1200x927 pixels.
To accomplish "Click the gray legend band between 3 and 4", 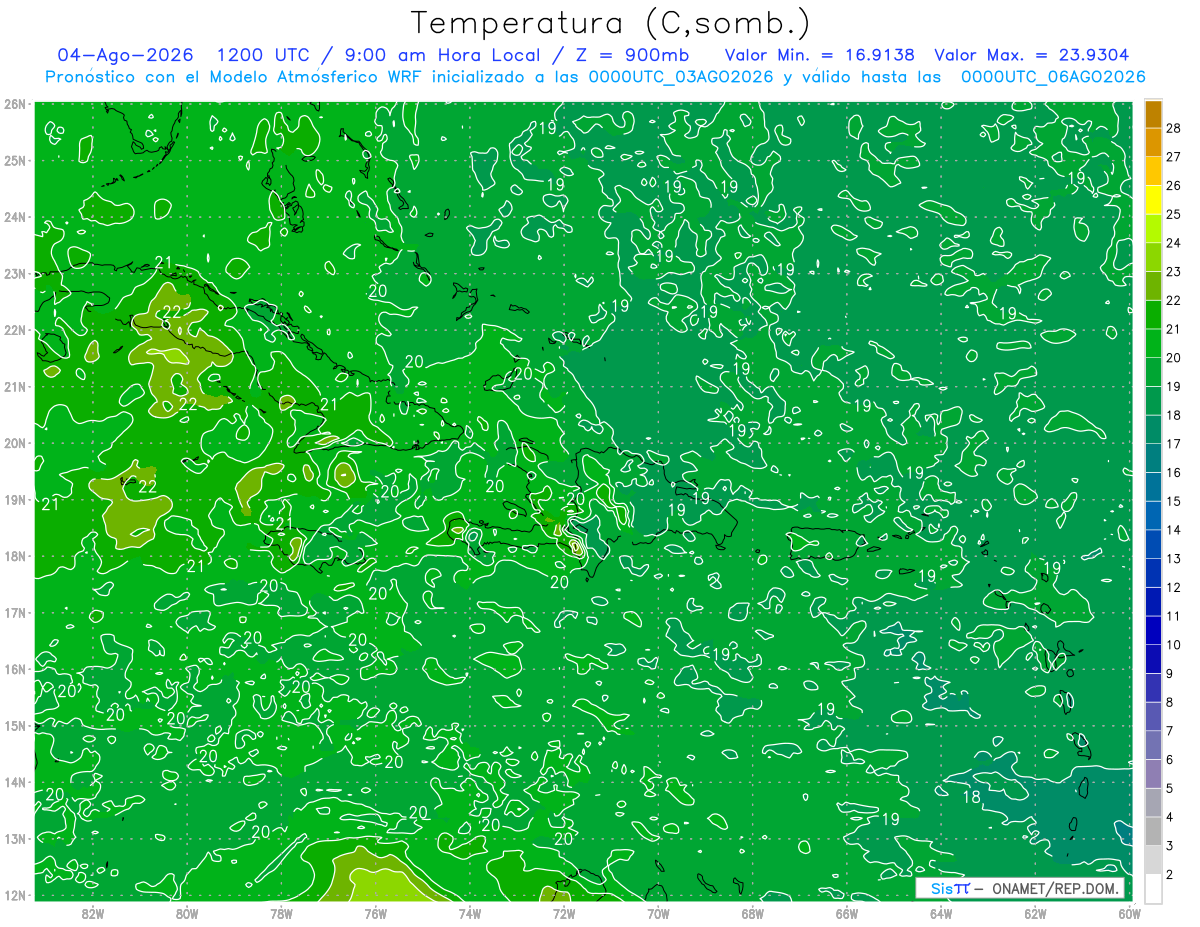I will pos(1153,832).
